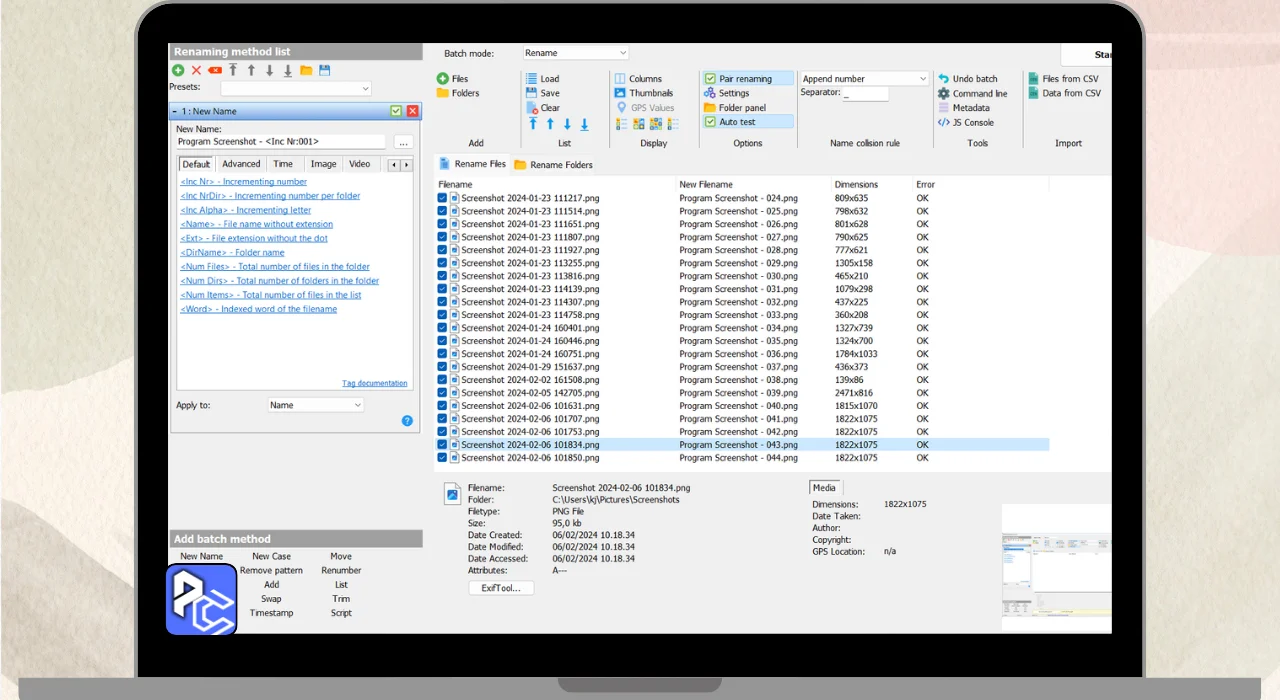Toggle the Pair renaming option
This screenshot has height=700, width=1280.
pyautogui.click(x=710, y=79)
